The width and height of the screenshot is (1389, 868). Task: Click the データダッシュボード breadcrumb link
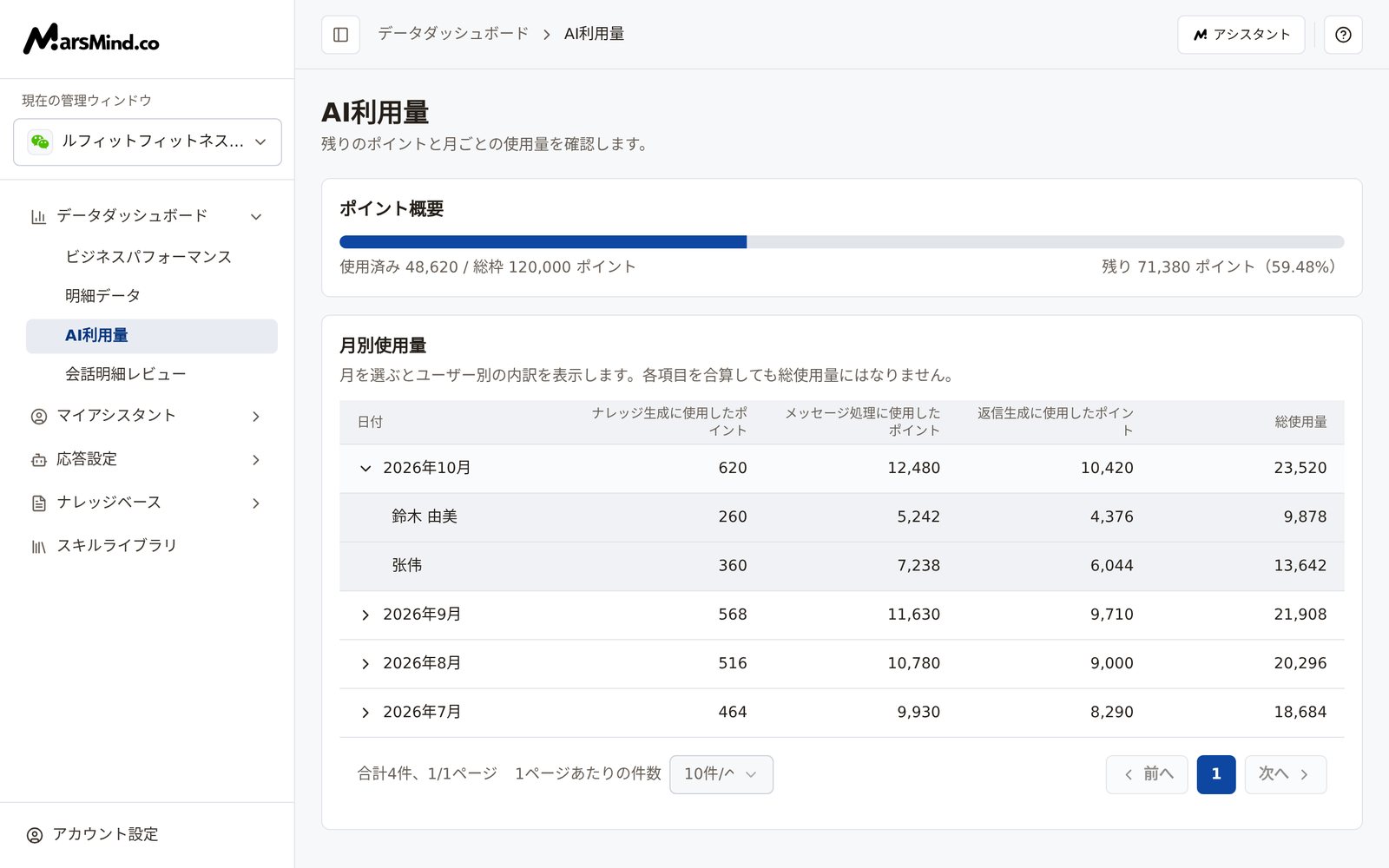pyautogui.click(x=453, y=34)
